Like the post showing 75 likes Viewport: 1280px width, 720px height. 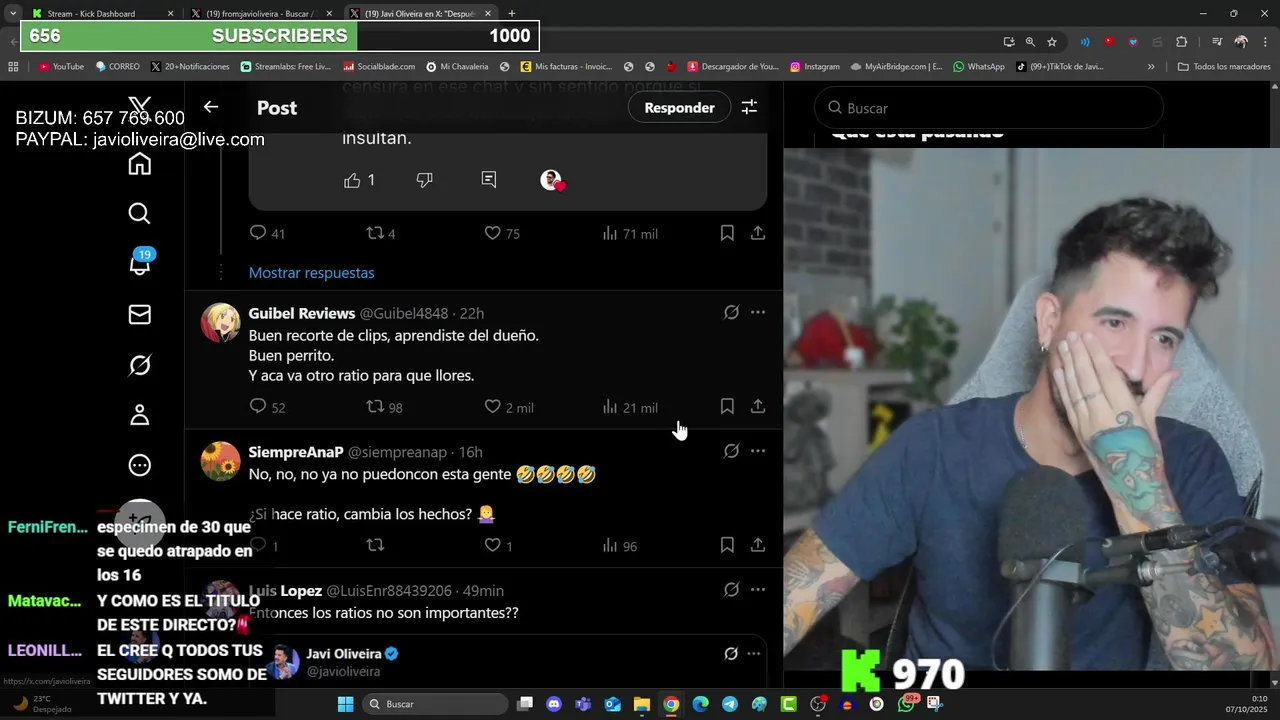click(502, 233)
